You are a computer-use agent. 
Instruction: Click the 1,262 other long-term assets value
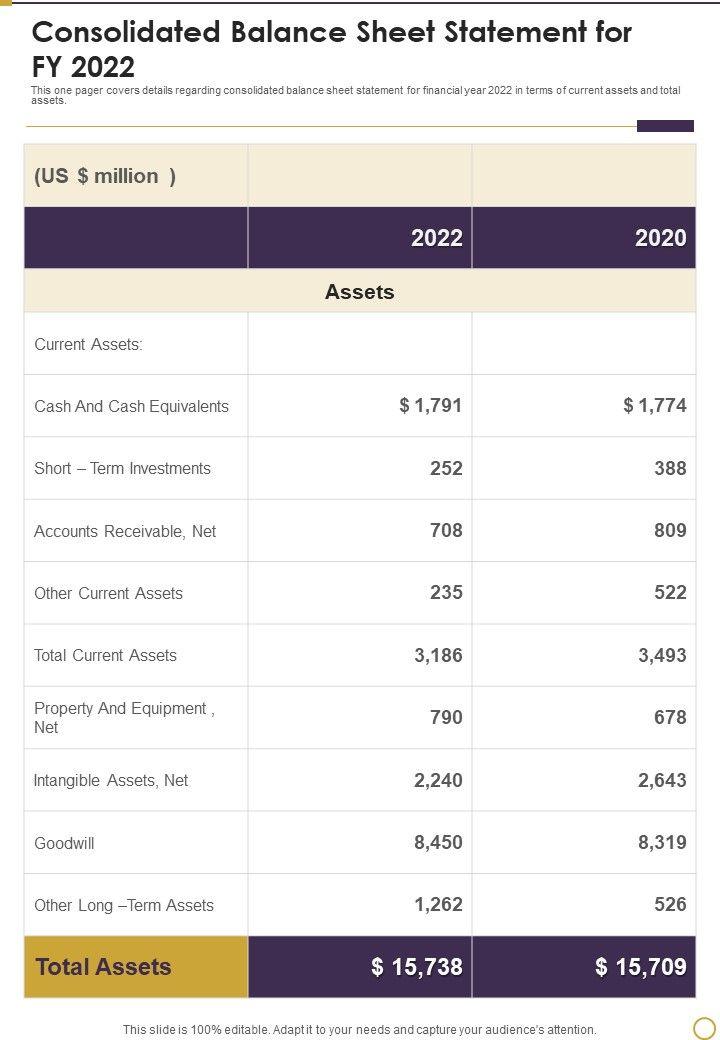click(x=439, y=905)
